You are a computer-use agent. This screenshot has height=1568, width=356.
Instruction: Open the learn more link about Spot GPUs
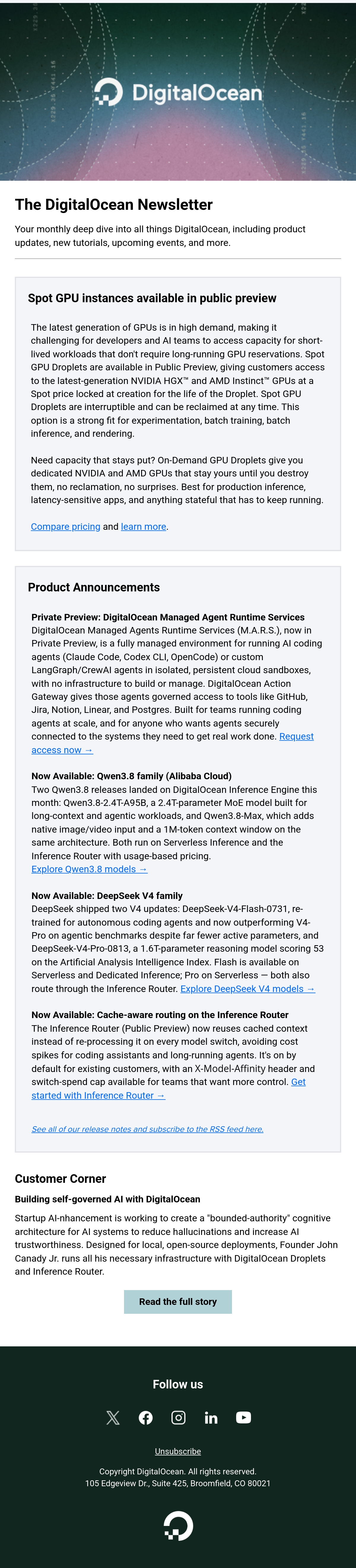pos(143,527)
